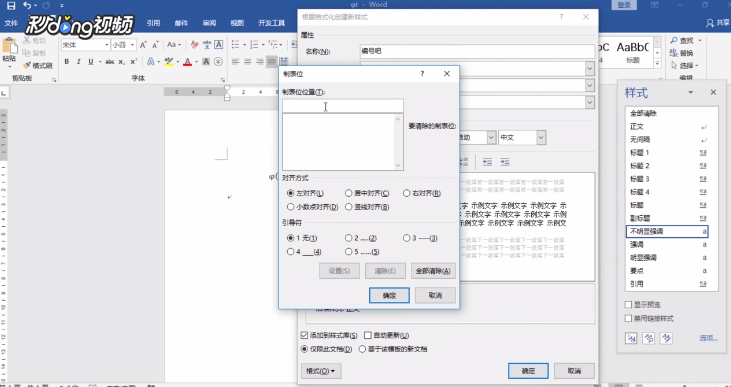Screen dimensions: 731x387
Task: Click the multilevel list icon
Action: click(x=273, y=45)
